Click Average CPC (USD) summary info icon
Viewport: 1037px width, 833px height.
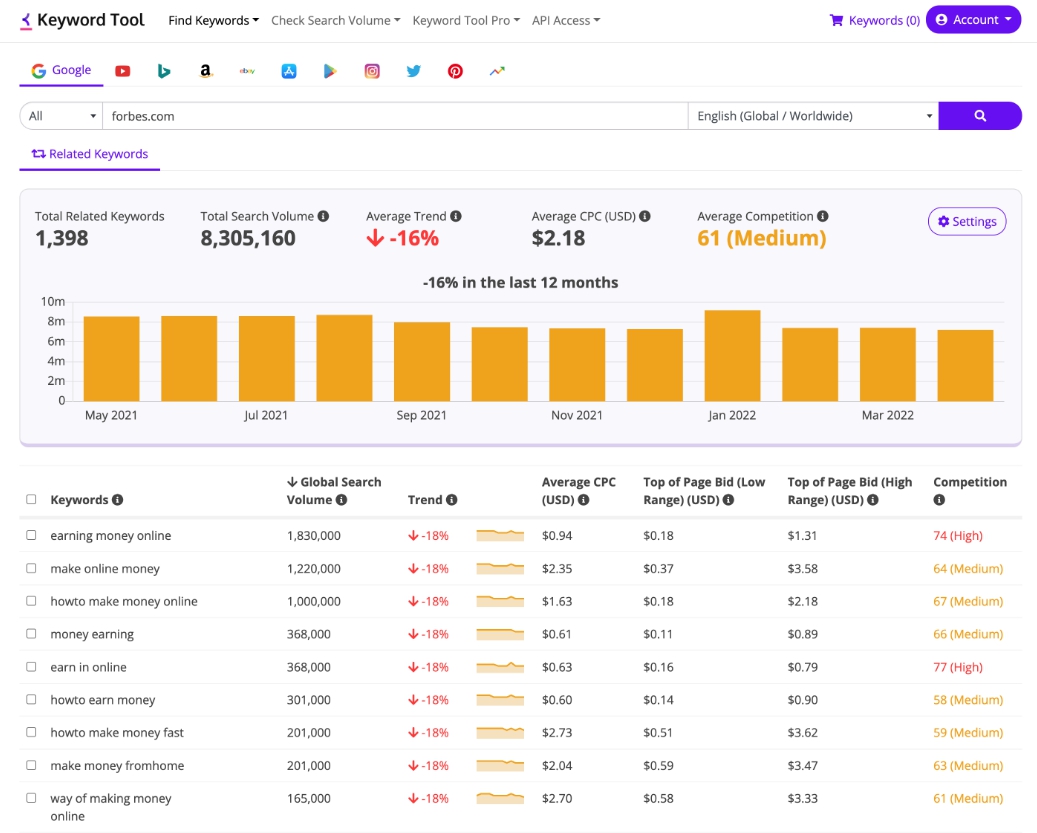(645, 216)
